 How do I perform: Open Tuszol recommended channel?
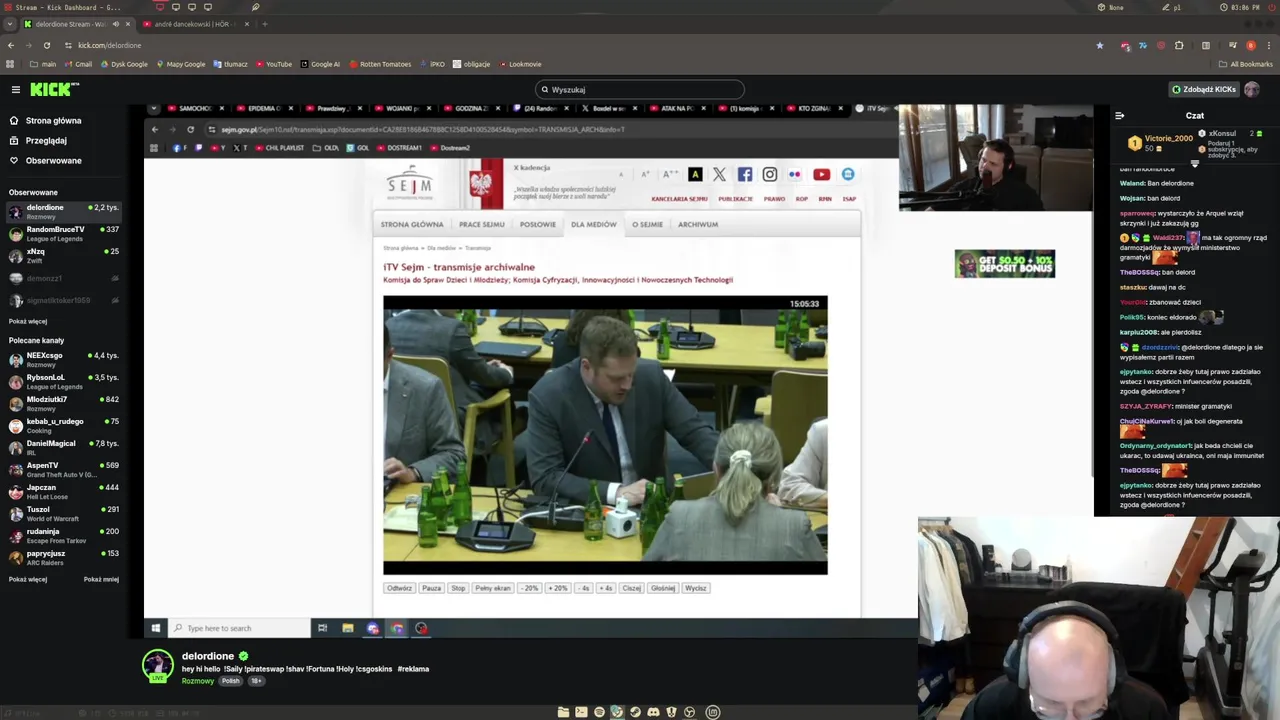tap(64, 513)
